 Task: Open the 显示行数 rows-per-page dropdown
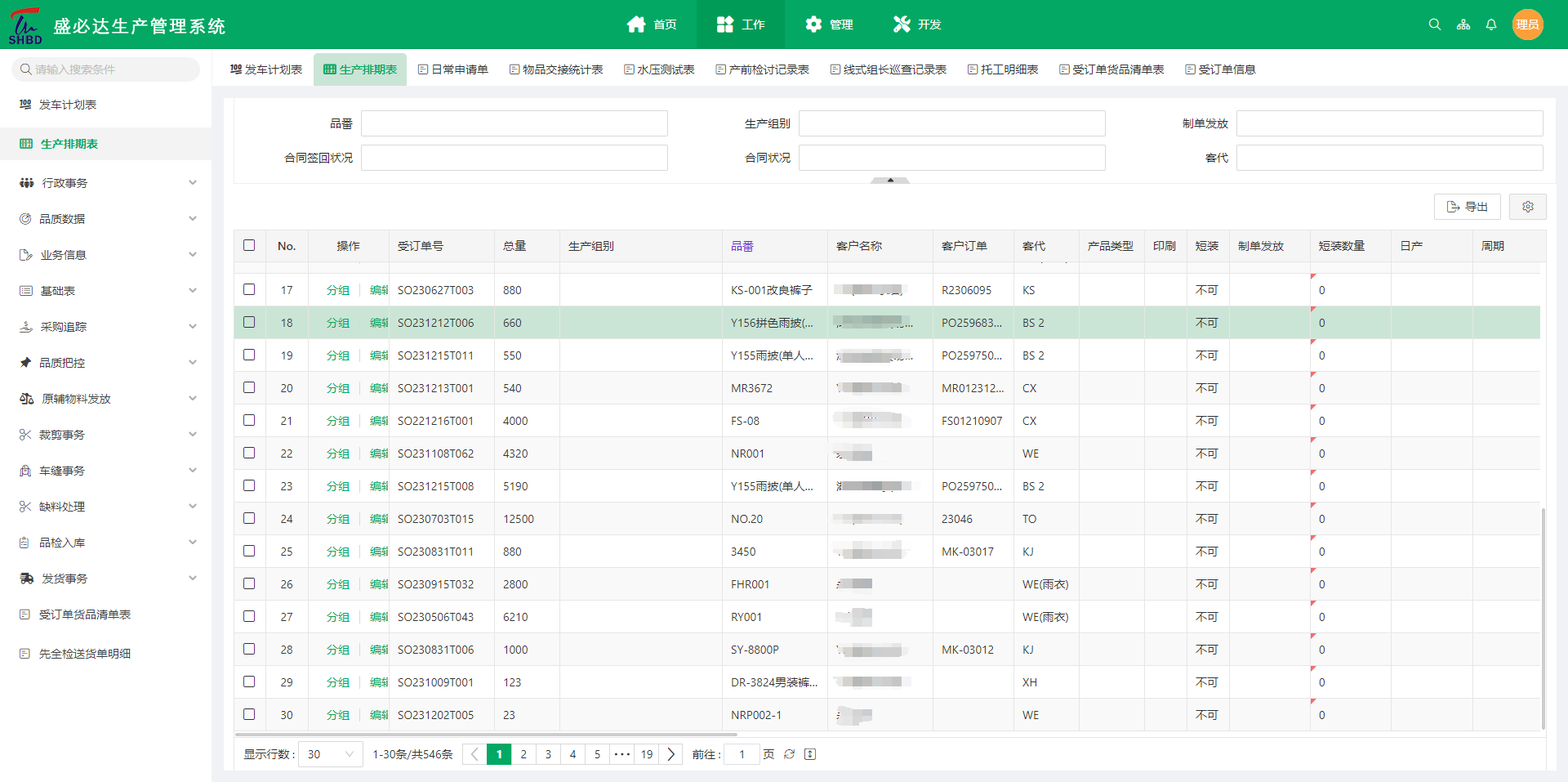331,754
